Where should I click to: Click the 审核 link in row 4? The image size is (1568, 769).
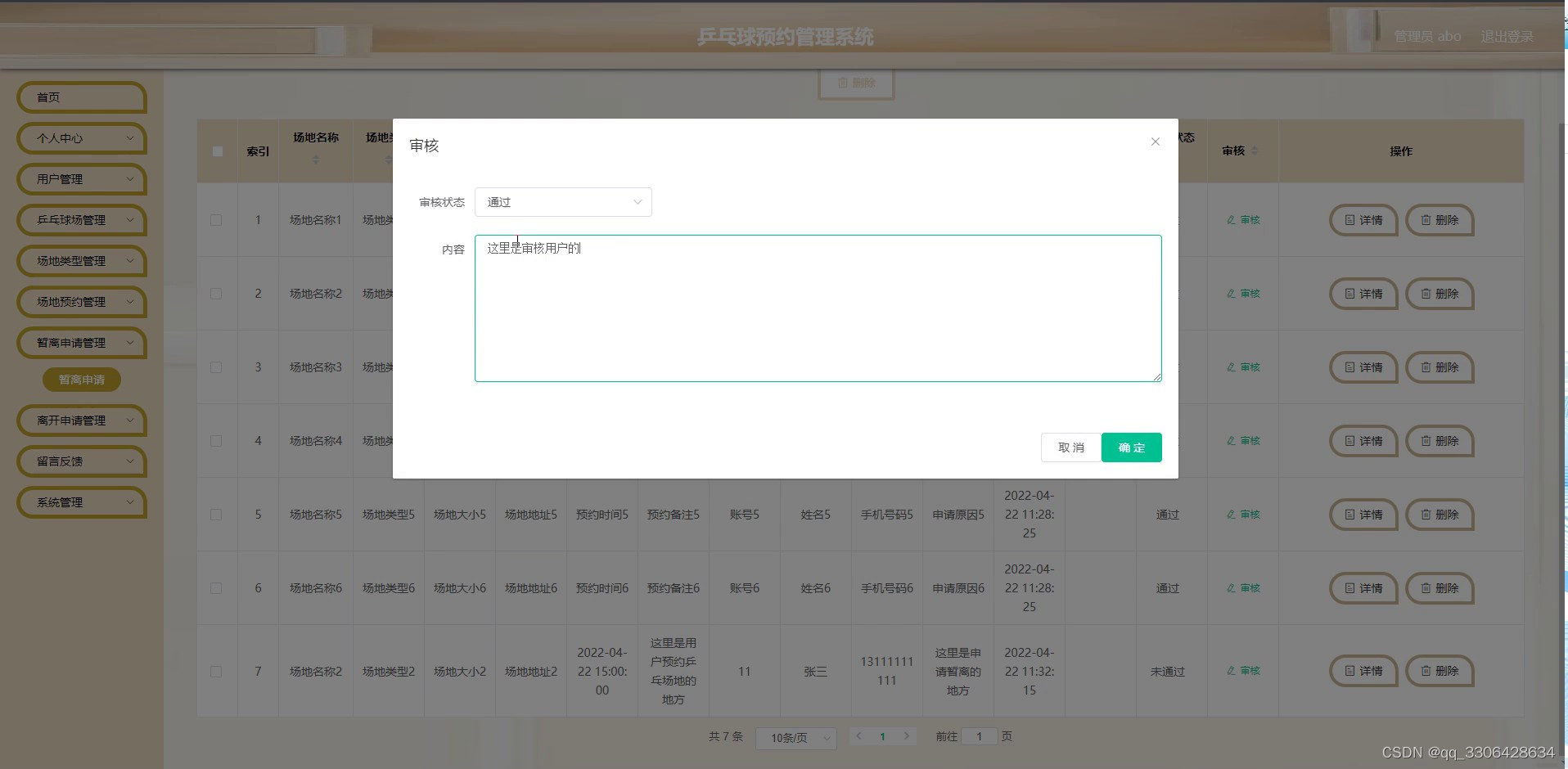click(x=1243, y=441)
